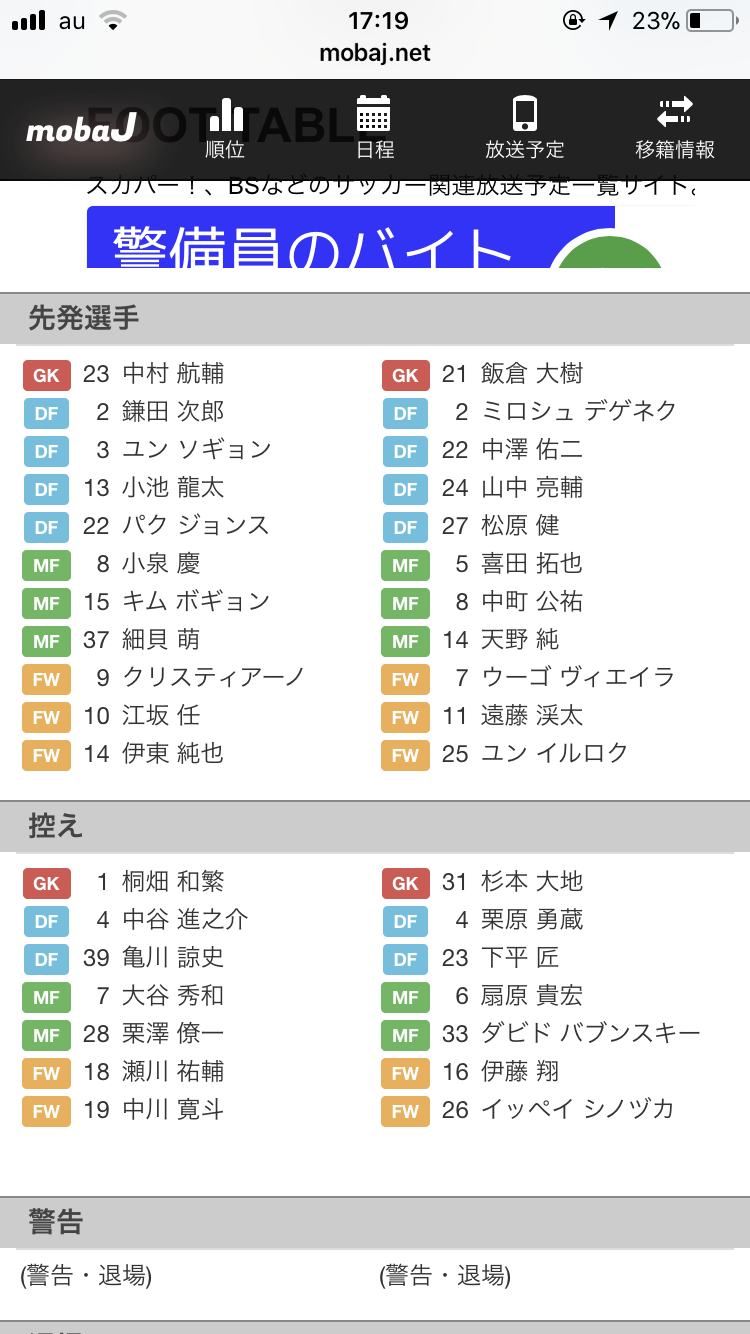Tap the mobaj.net address bar
750x1334 pixels.
click(x=375, y=53)
